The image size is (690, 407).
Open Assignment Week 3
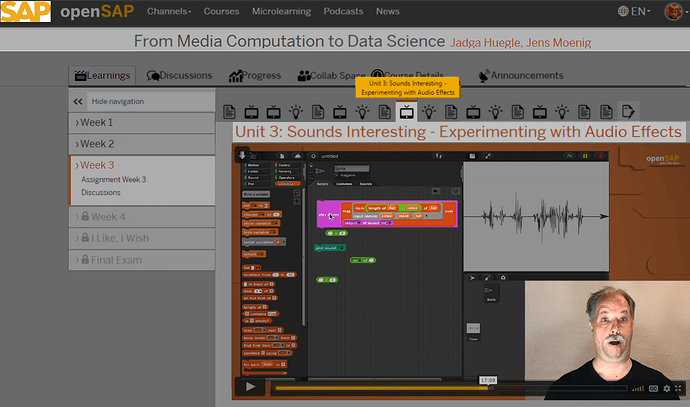pyautogui.click(x=114, y=180)
